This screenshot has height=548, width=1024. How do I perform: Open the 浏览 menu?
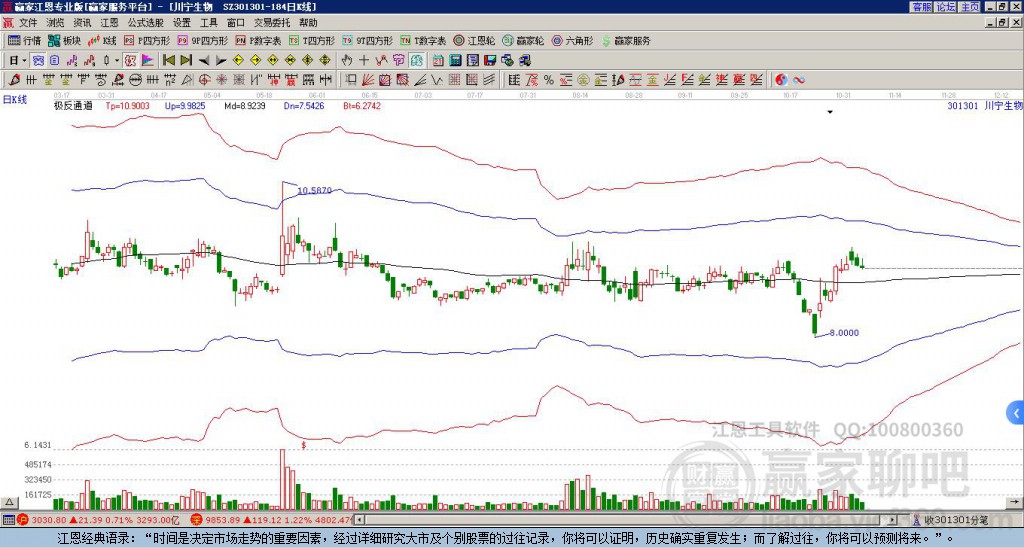(55, 23)
